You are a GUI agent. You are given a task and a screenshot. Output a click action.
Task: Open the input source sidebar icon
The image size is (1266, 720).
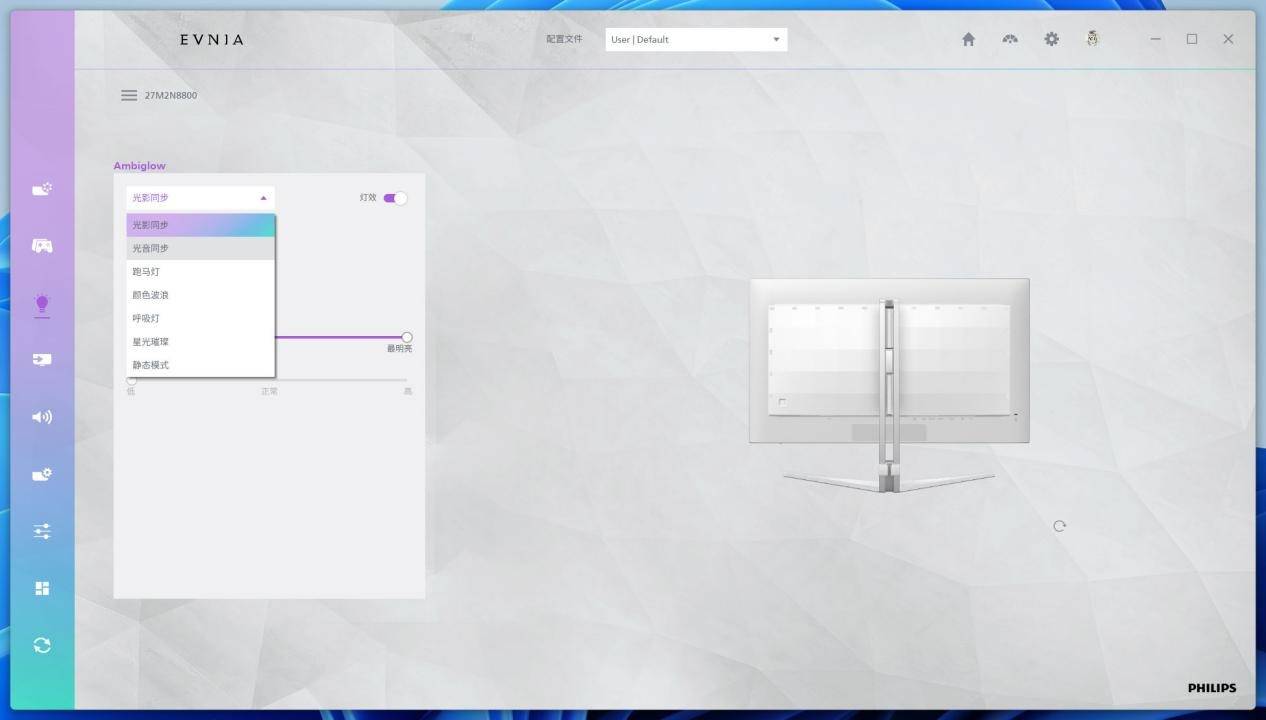[42, 360]
